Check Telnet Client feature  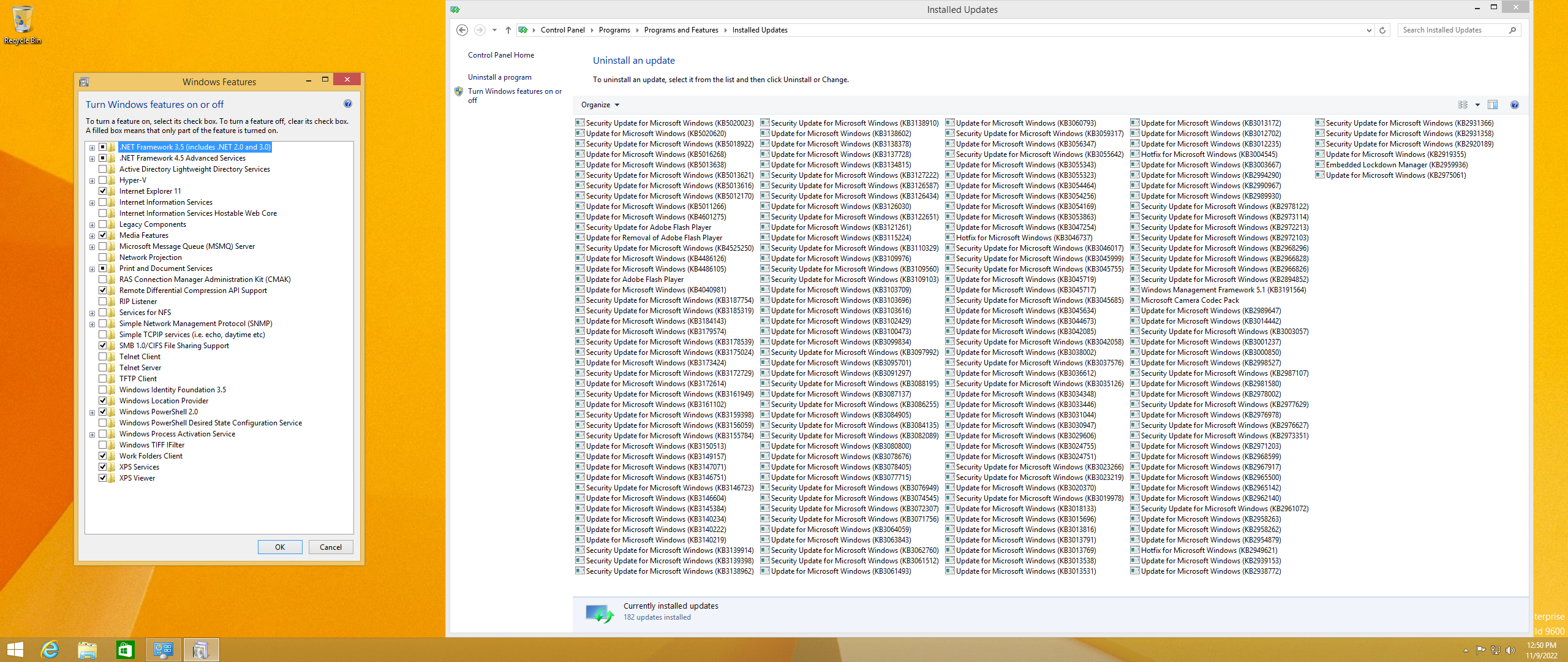point(103,357)
